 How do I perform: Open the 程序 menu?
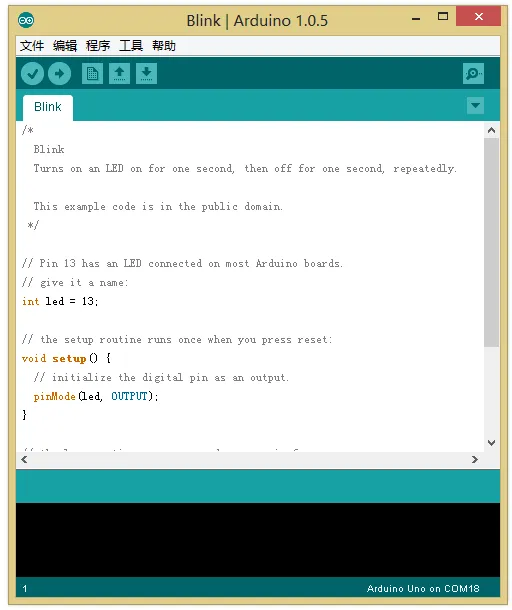click(98, 46)
